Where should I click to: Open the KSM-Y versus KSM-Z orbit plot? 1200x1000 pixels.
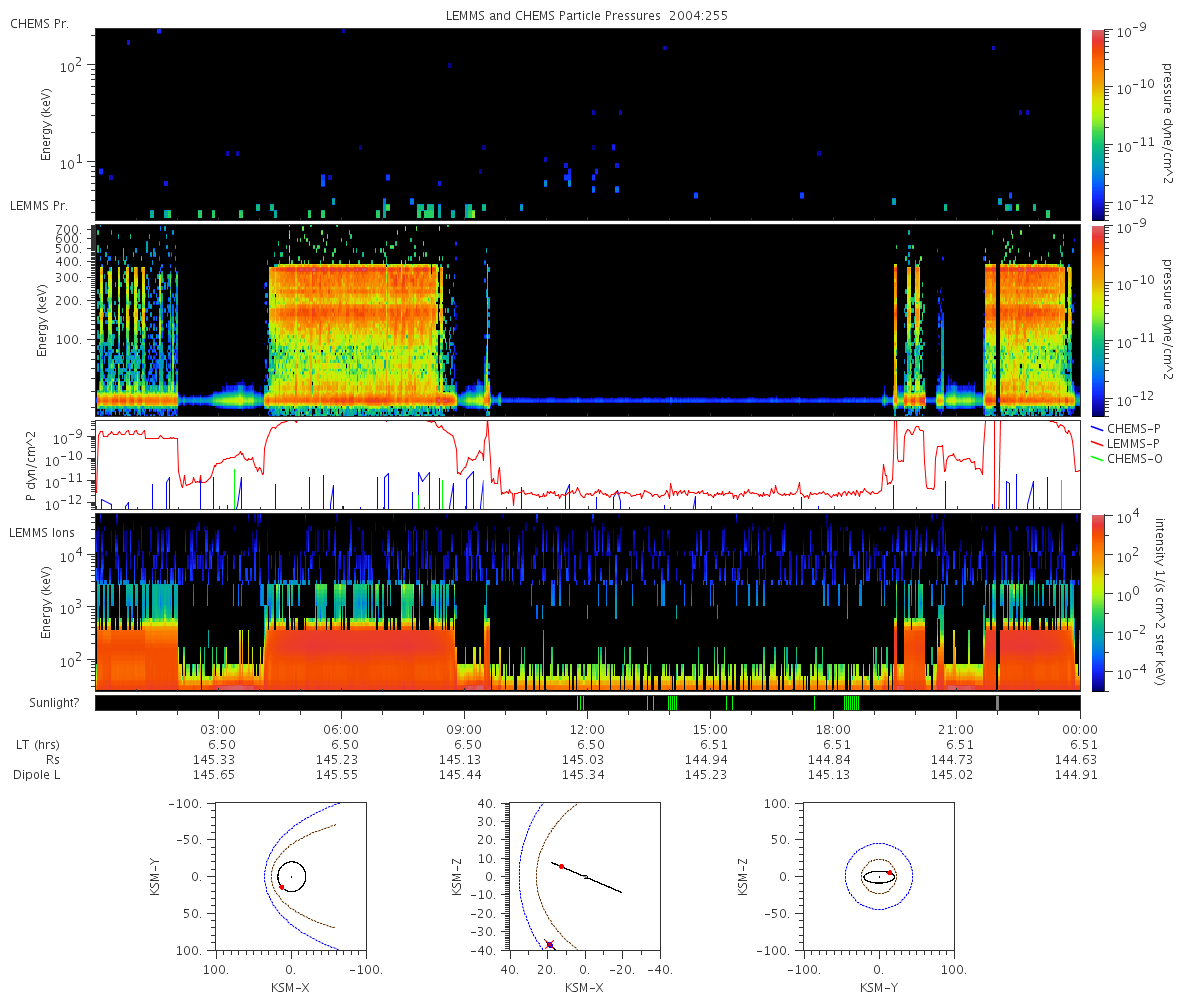[878, 876]
